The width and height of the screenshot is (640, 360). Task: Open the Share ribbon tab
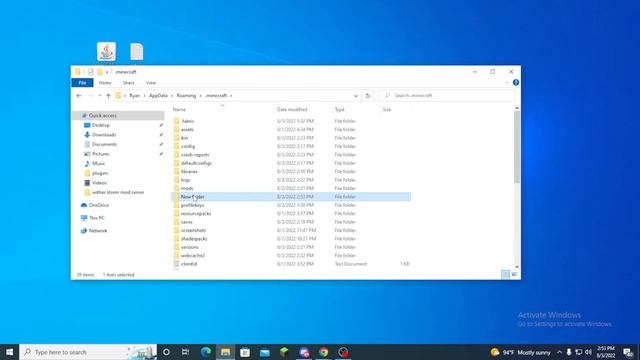pos(128,82)
